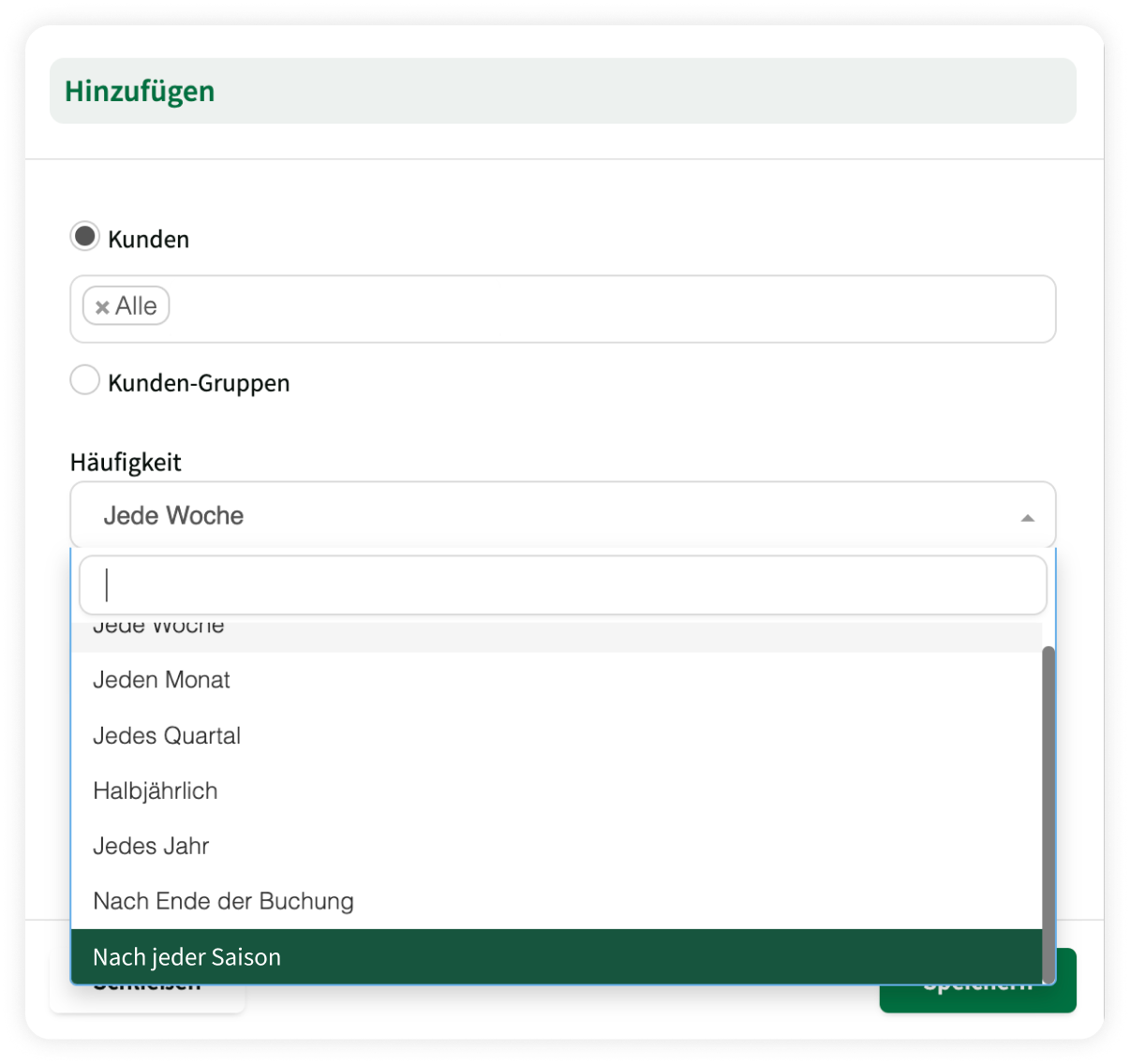
Task: Click the dropdown list's vertical scrollbar
Action: click(x=1048, y=805)
